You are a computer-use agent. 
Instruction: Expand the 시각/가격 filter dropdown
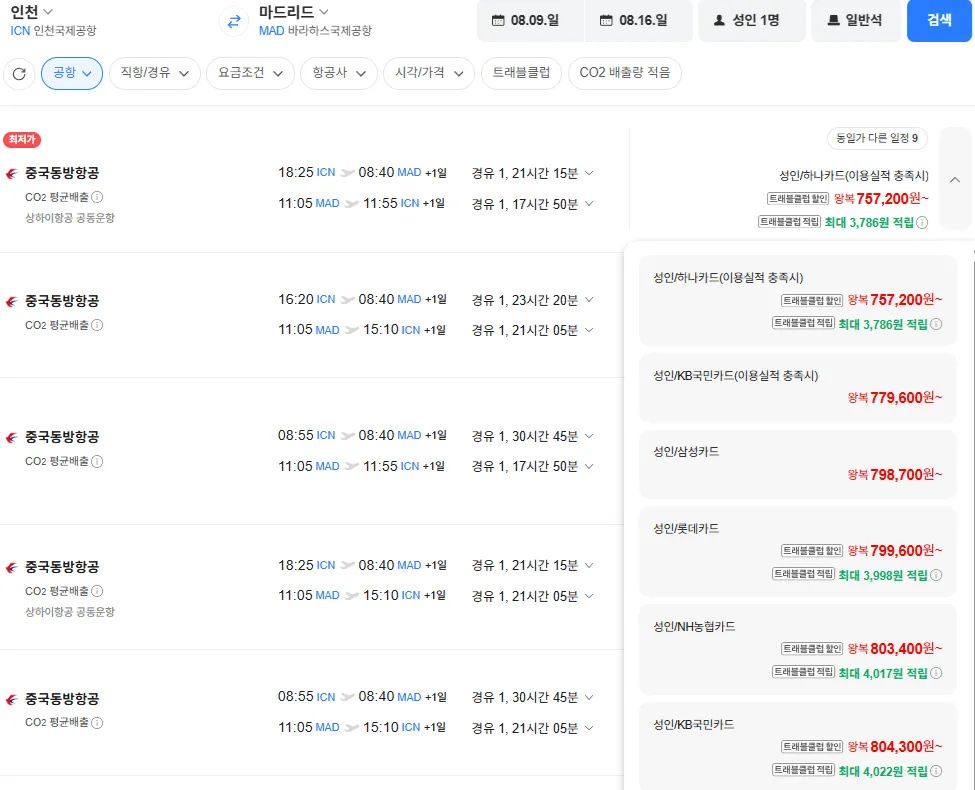point(429,73)
